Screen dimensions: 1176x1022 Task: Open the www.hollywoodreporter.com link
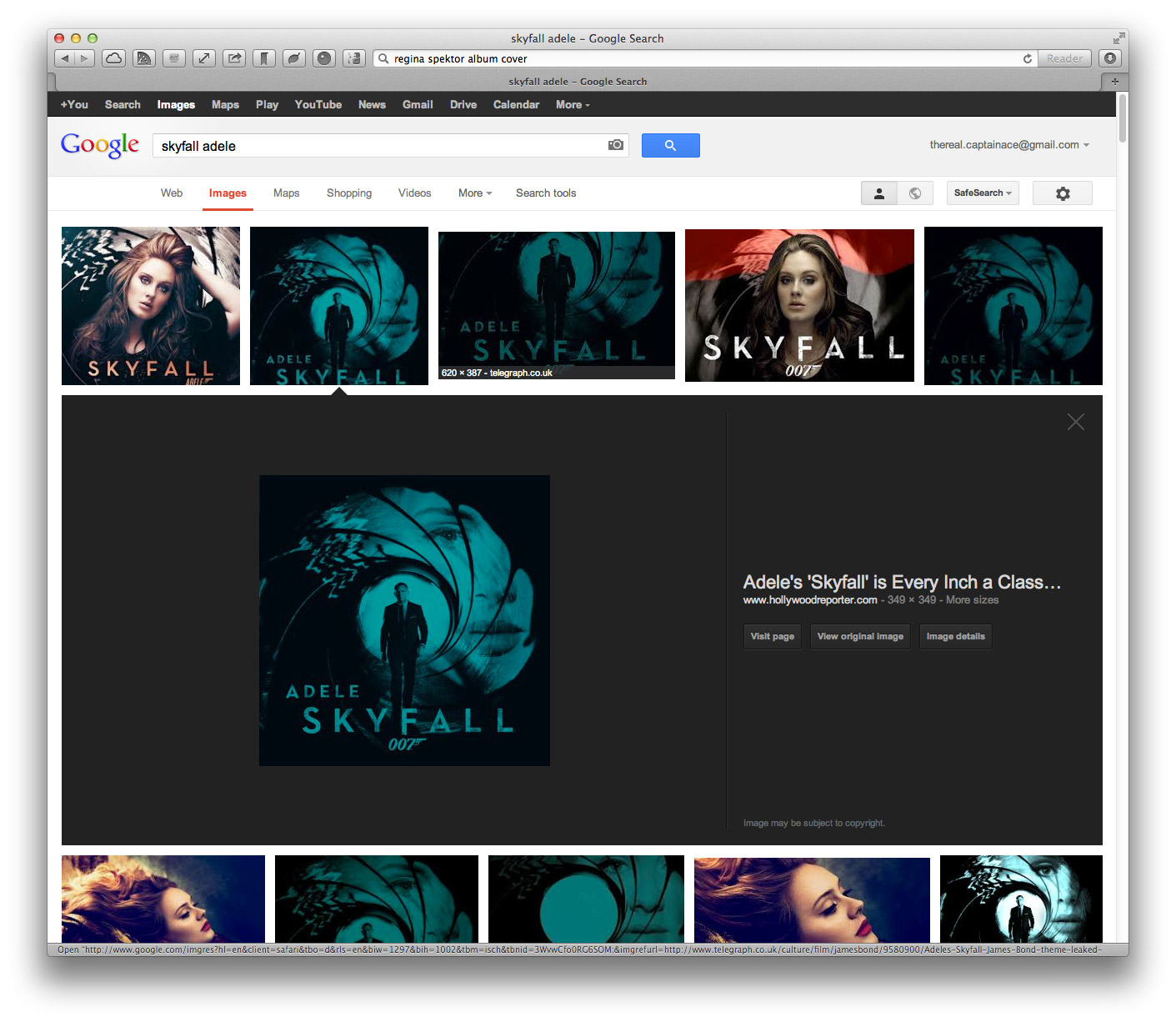tap(810, 600)
